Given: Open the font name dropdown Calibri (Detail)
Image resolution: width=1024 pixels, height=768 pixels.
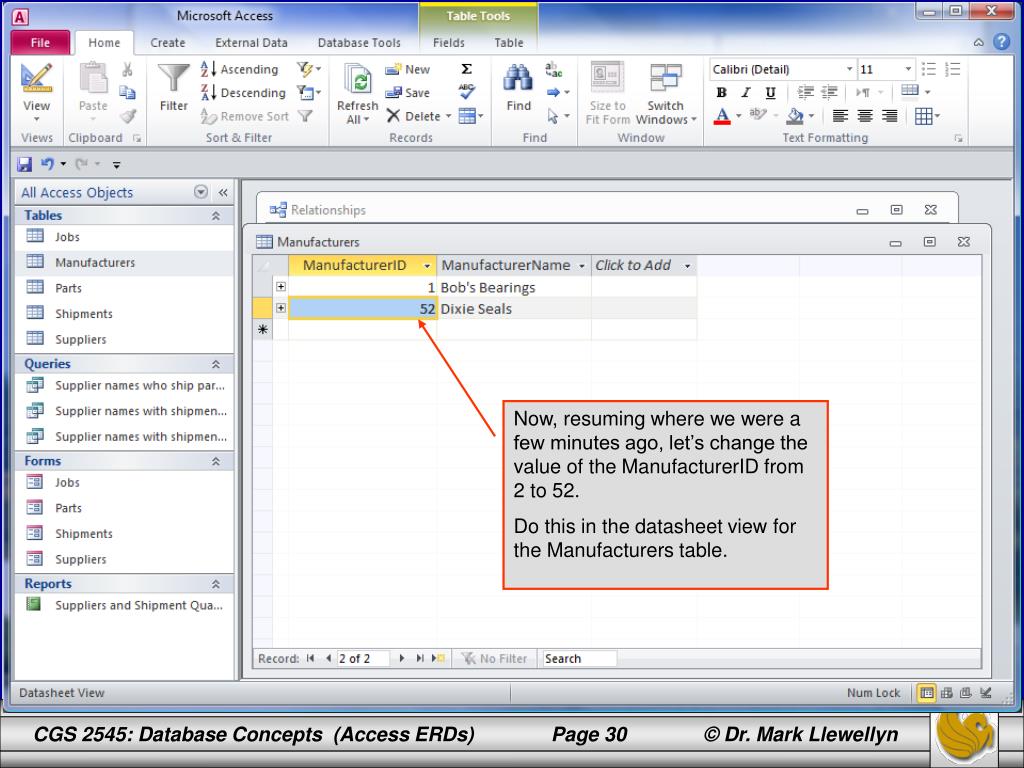Looking at the screenshot, I should point(850,69).
